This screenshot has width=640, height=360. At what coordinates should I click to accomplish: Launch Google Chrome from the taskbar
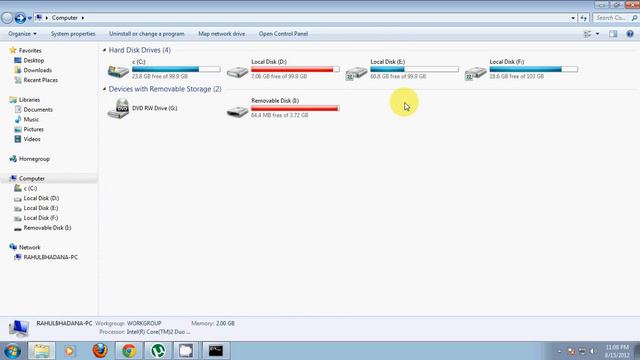pos(129,351)
